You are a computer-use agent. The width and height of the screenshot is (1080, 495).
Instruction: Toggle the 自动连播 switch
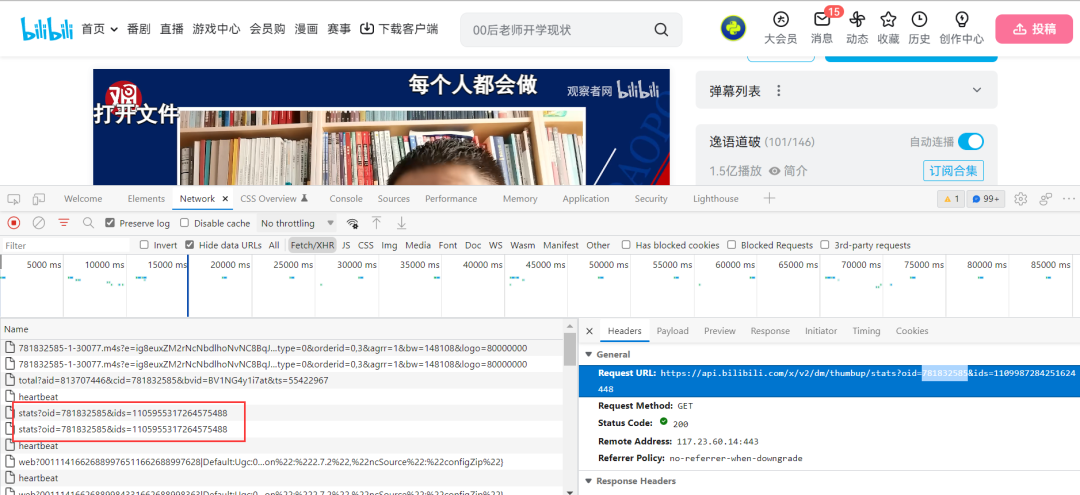[x=971, y=142]
